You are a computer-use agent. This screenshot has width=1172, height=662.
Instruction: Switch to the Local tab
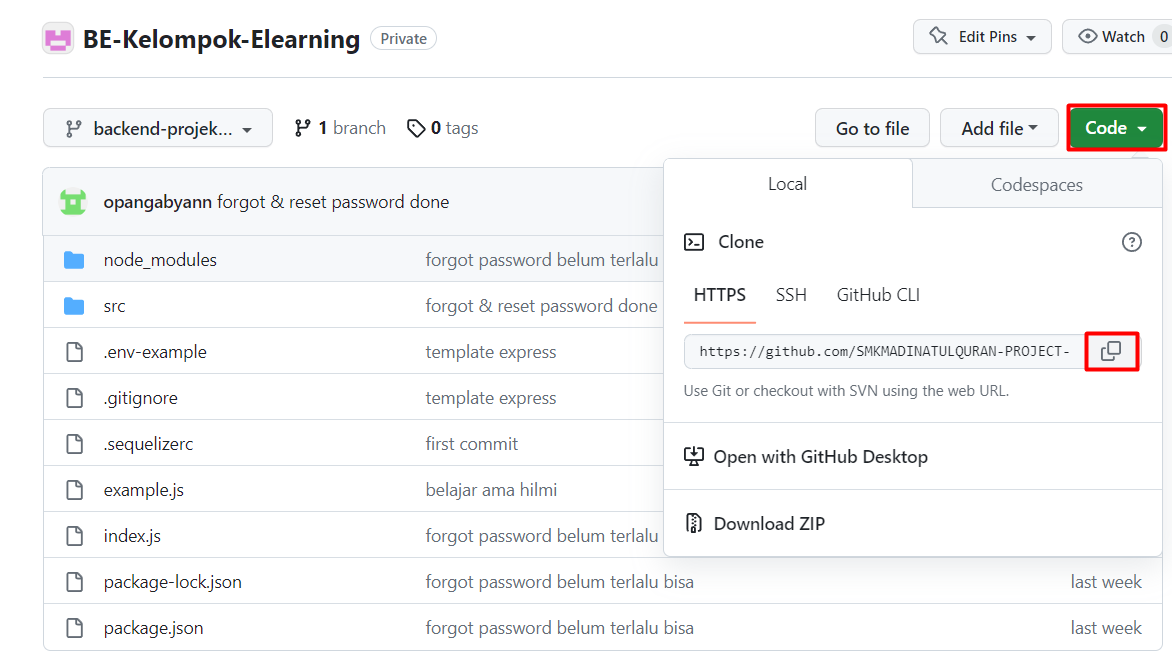pos(788,184)
